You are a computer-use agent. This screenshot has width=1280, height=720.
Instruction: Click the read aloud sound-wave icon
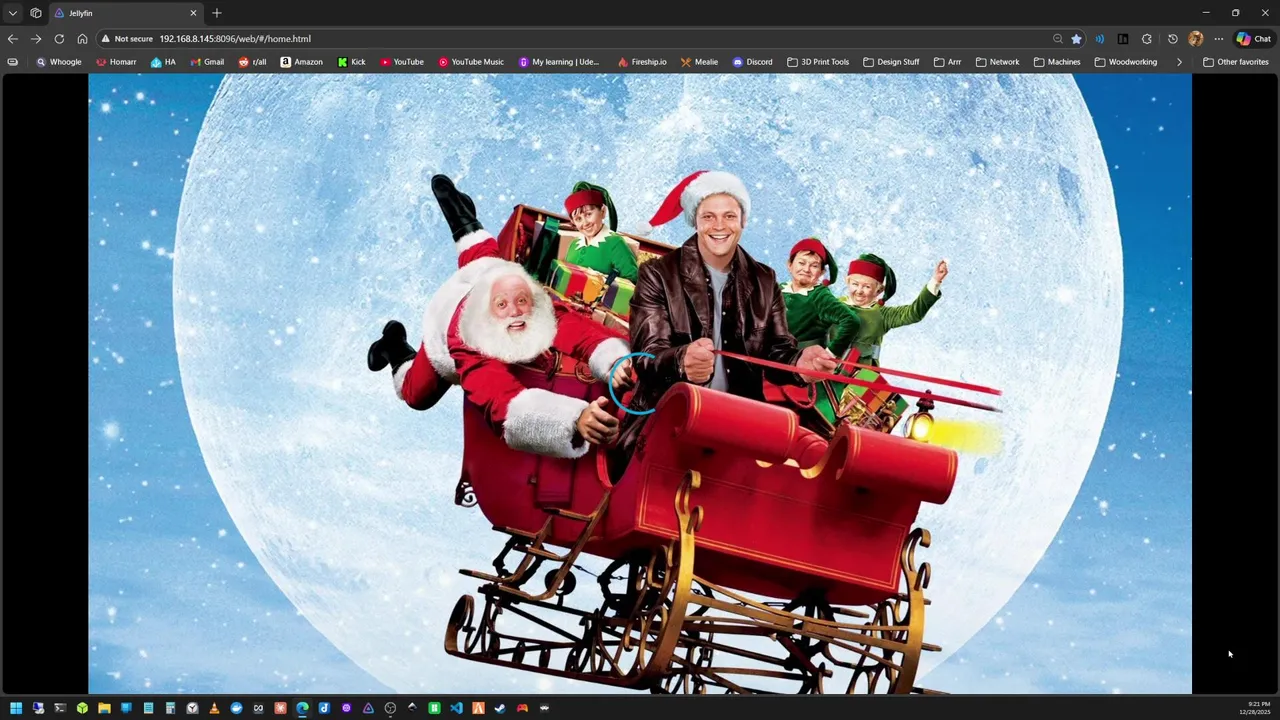pyautogui.click(x=1100, y=39)
